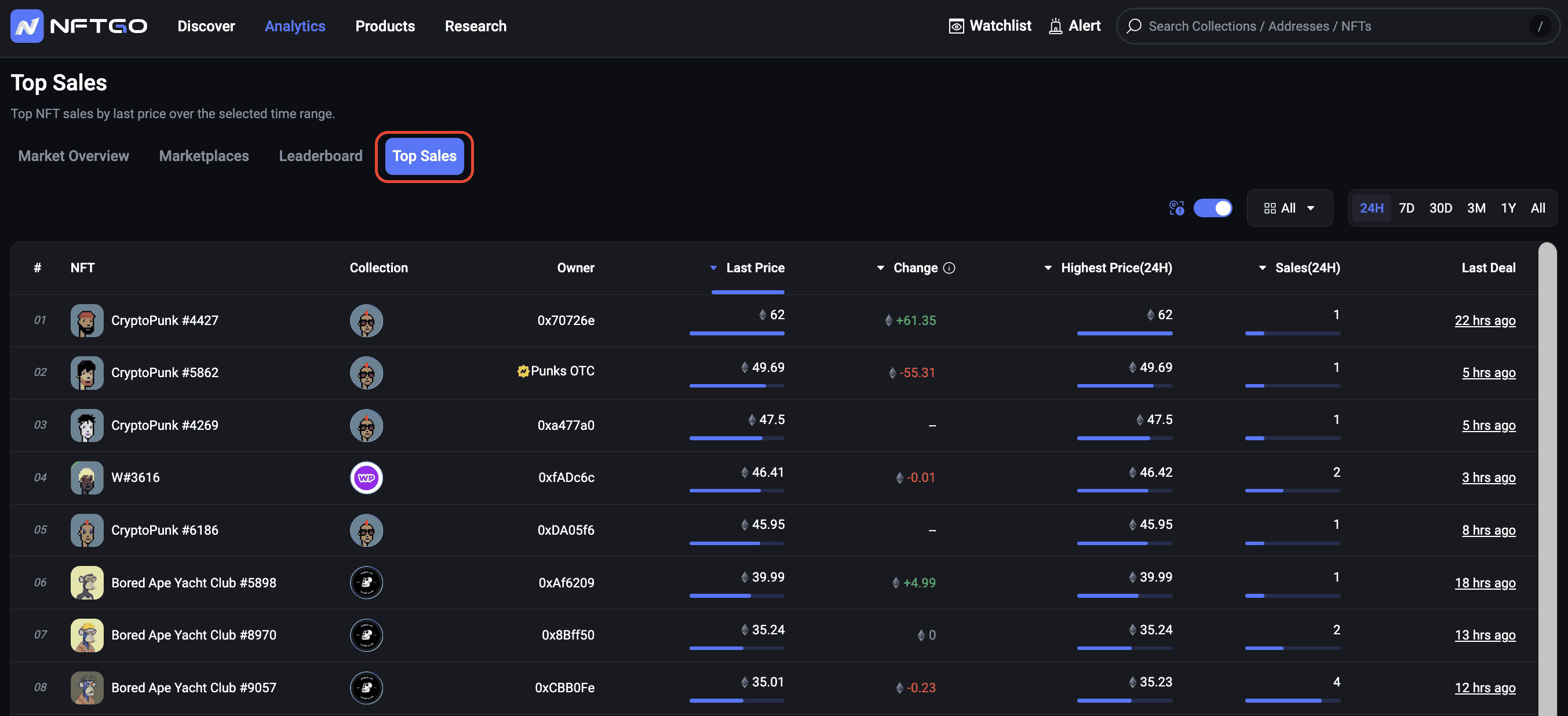Click the search magnifier icon

(1133, 26)
